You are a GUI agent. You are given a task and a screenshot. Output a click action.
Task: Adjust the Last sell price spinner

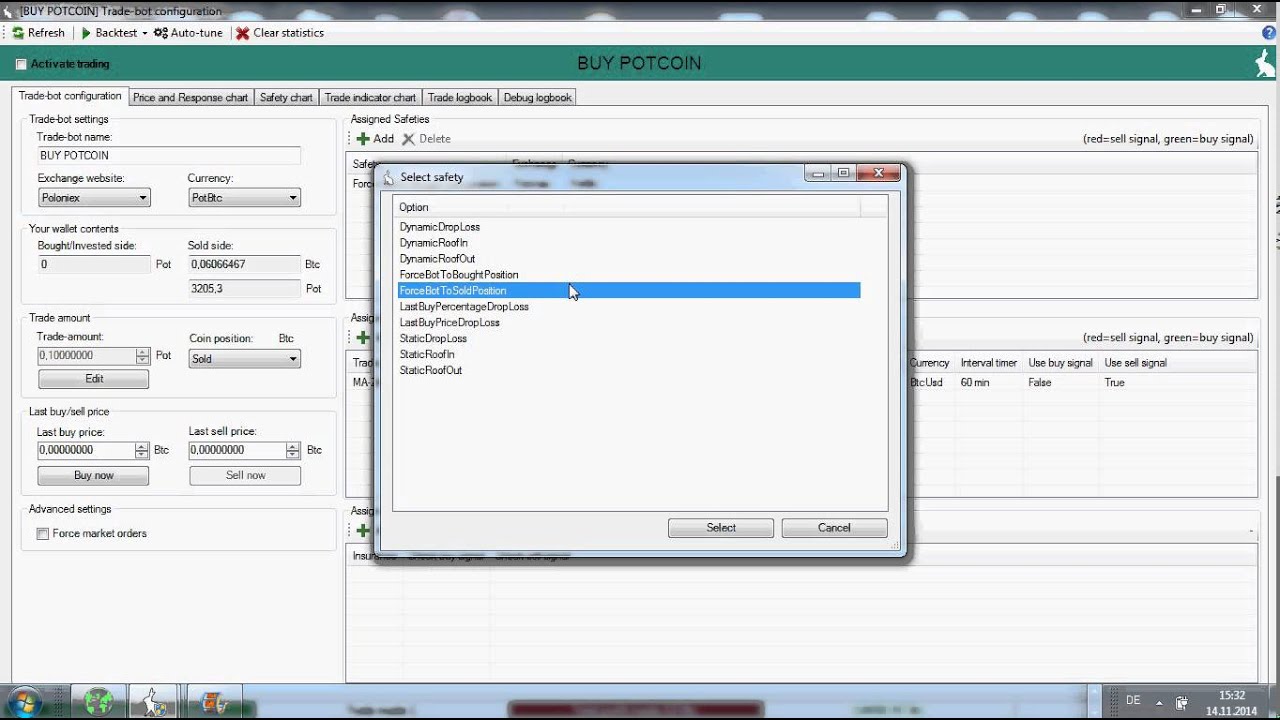[294, 450]
